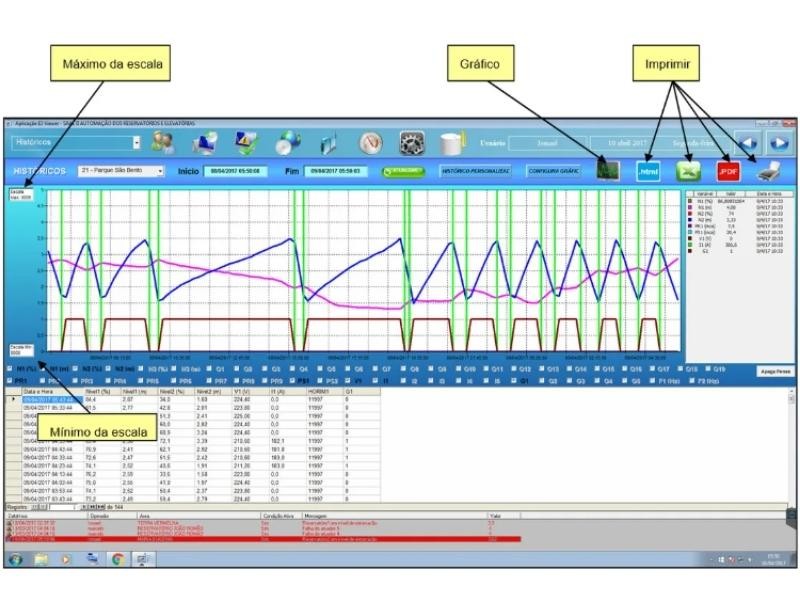800x600 pixels.
Task: Open Chrome from the Windows taskbar
Action: point(117,559)
